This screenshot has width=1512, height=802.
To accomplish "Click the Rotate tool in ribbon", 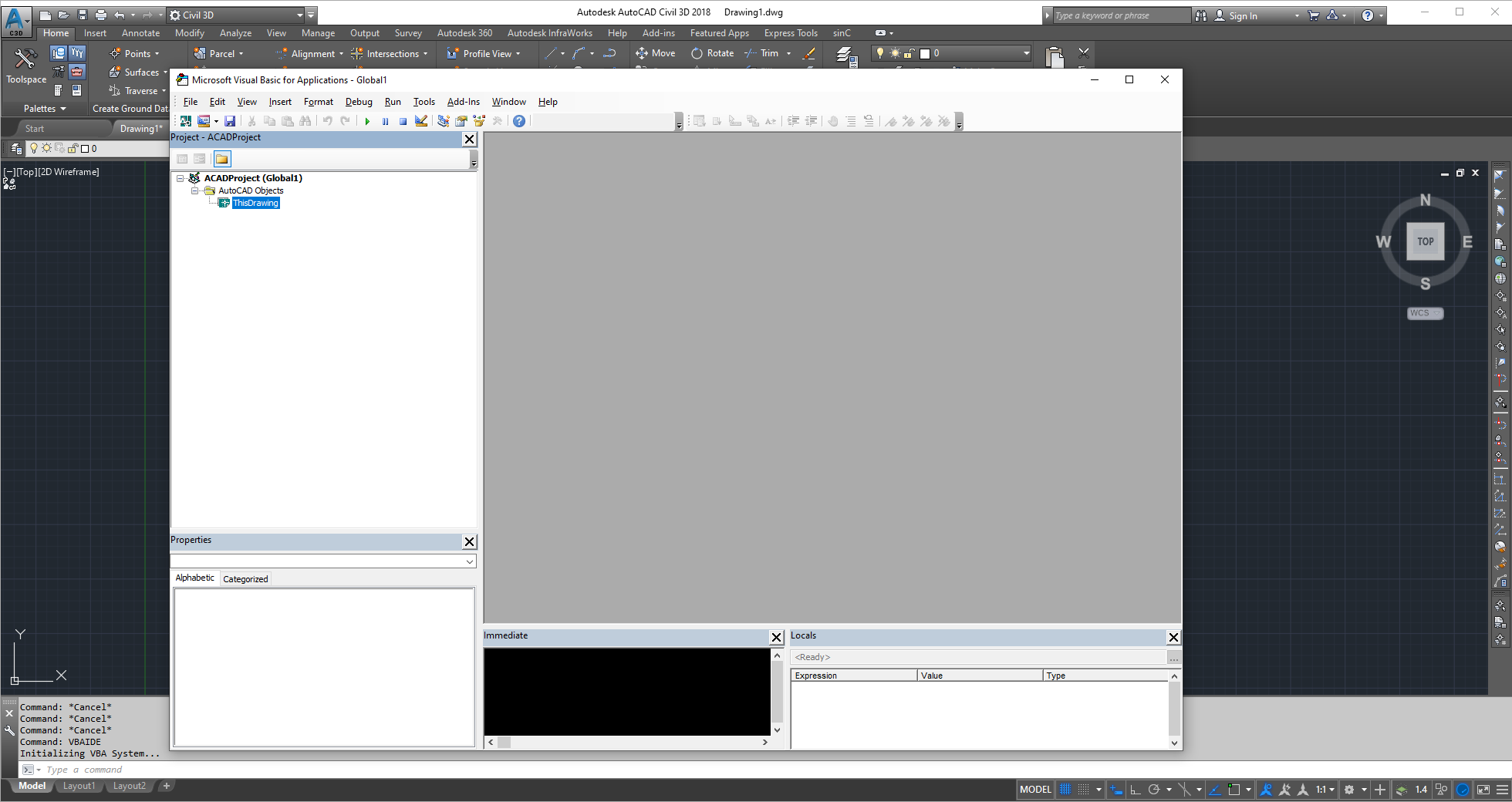I will pyautogui.click(x=712, y=53).
